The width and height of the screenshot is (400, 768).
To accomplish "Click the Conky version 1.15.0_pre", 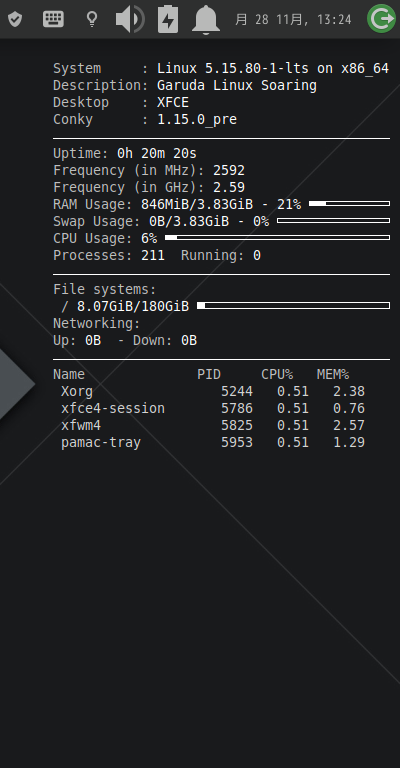I will pyautogui.click(x=197, y=120).
